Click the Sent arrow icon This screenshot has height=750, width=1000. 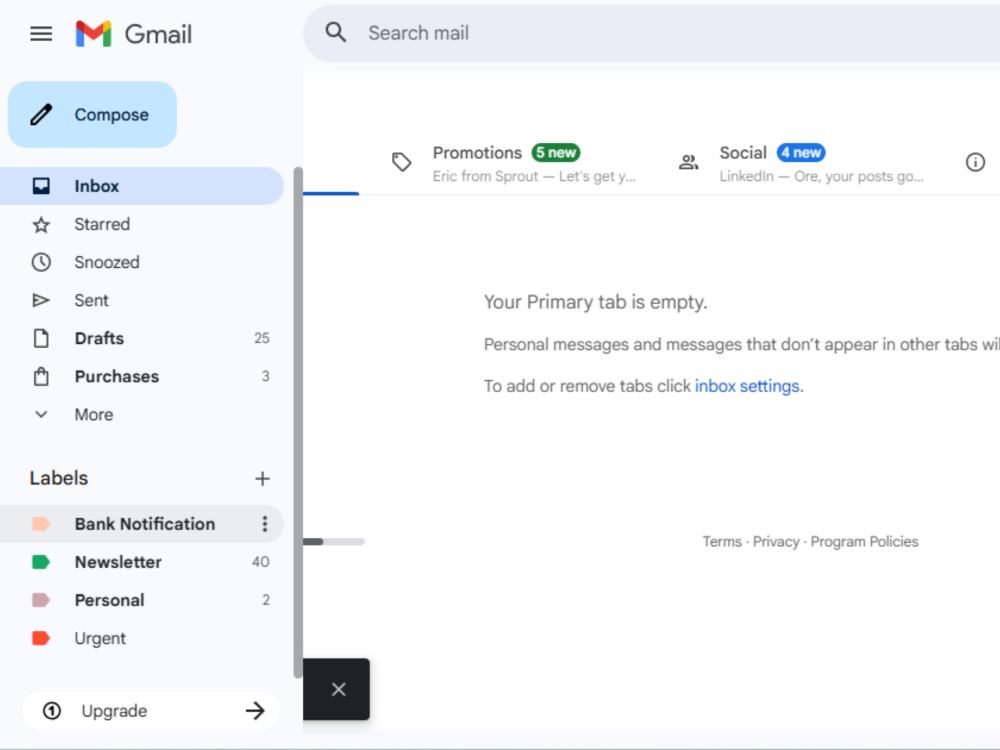pos(41,300)
